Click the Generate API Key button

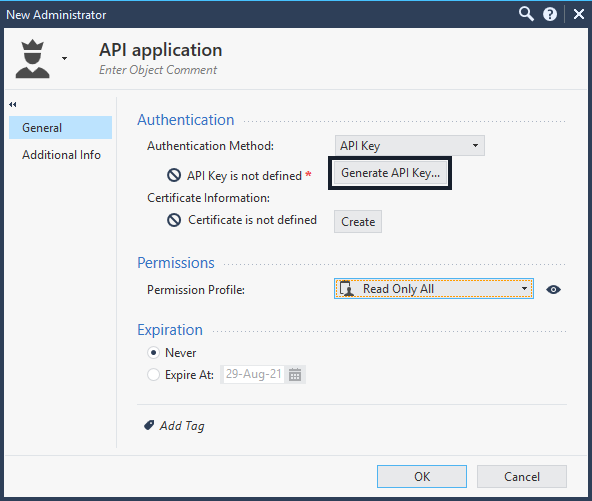click(x=390, y=173)
